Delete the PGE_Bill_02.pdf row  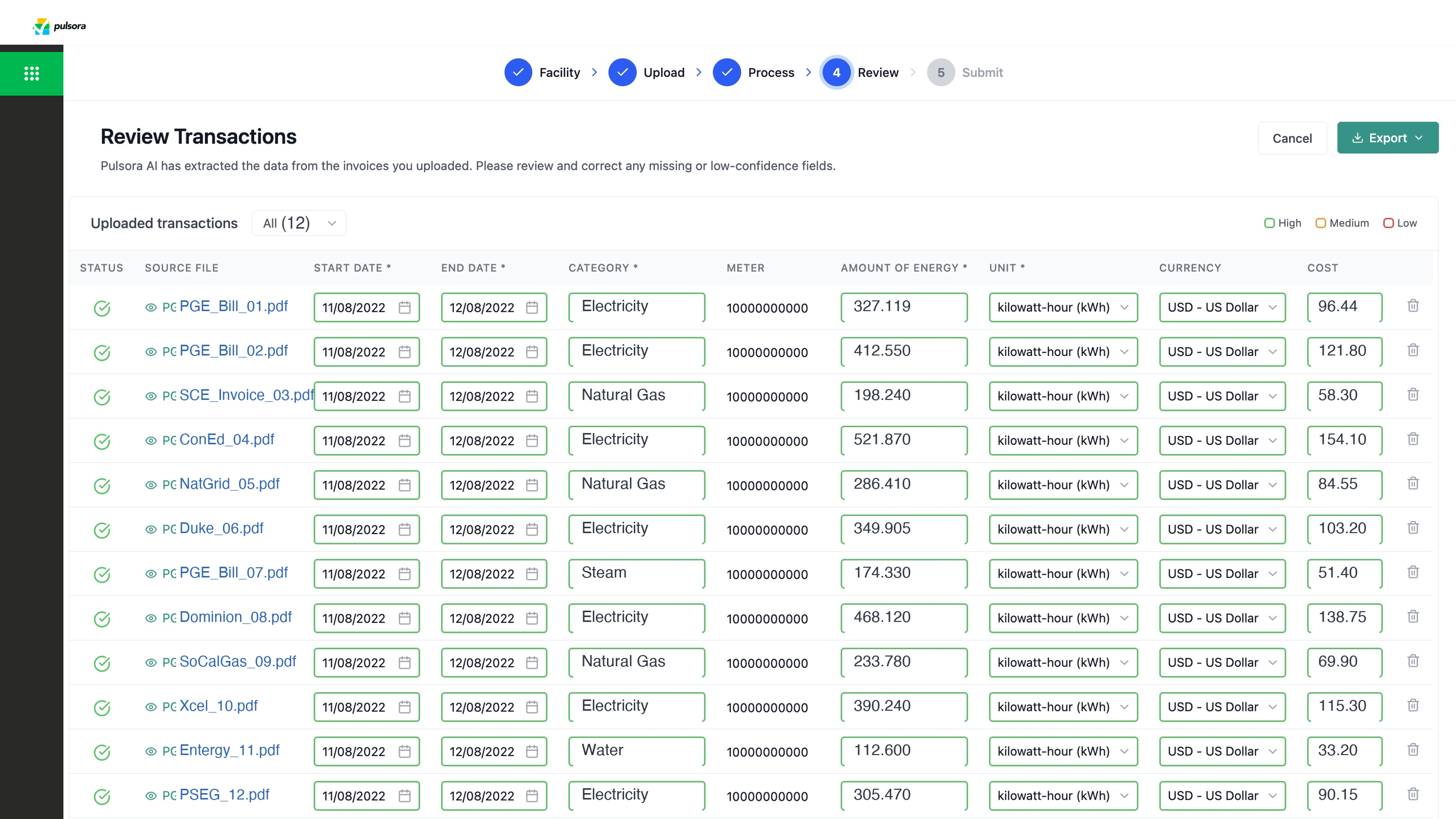[1412, 350]
